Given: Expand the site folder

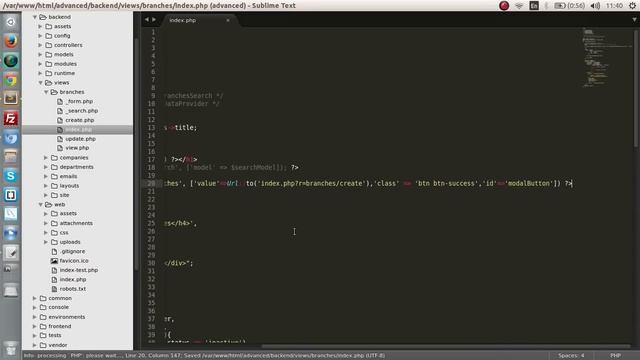Looking at the screenshot, I should point(46,195).
